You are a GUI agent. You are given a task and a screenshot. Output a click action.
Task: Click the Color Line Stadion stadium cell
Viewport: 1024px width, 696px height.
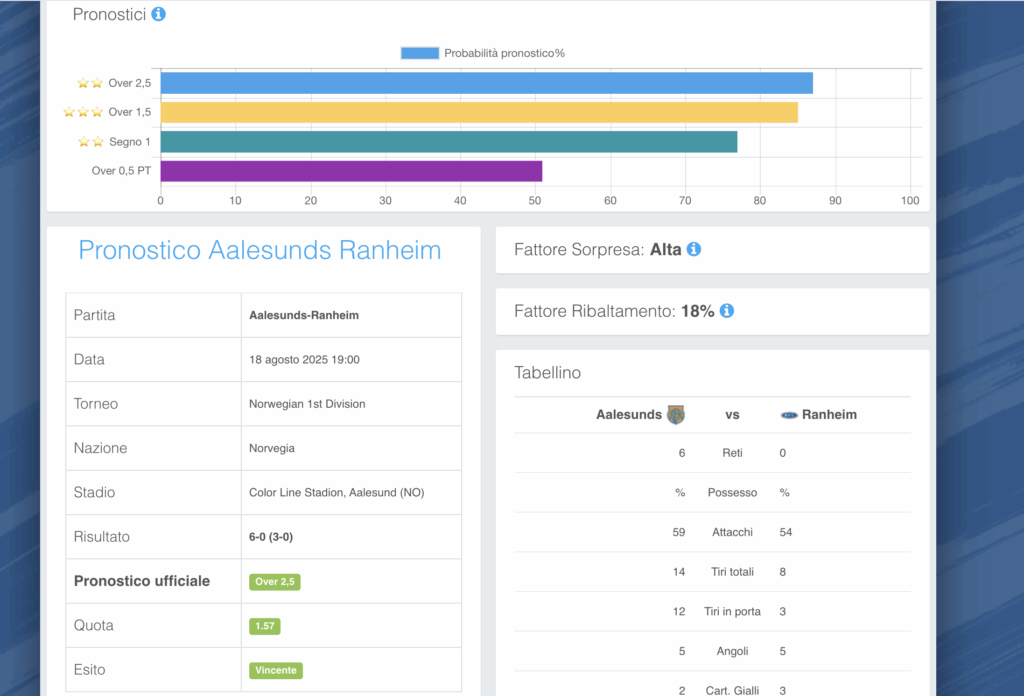click(x=351, y=493)
